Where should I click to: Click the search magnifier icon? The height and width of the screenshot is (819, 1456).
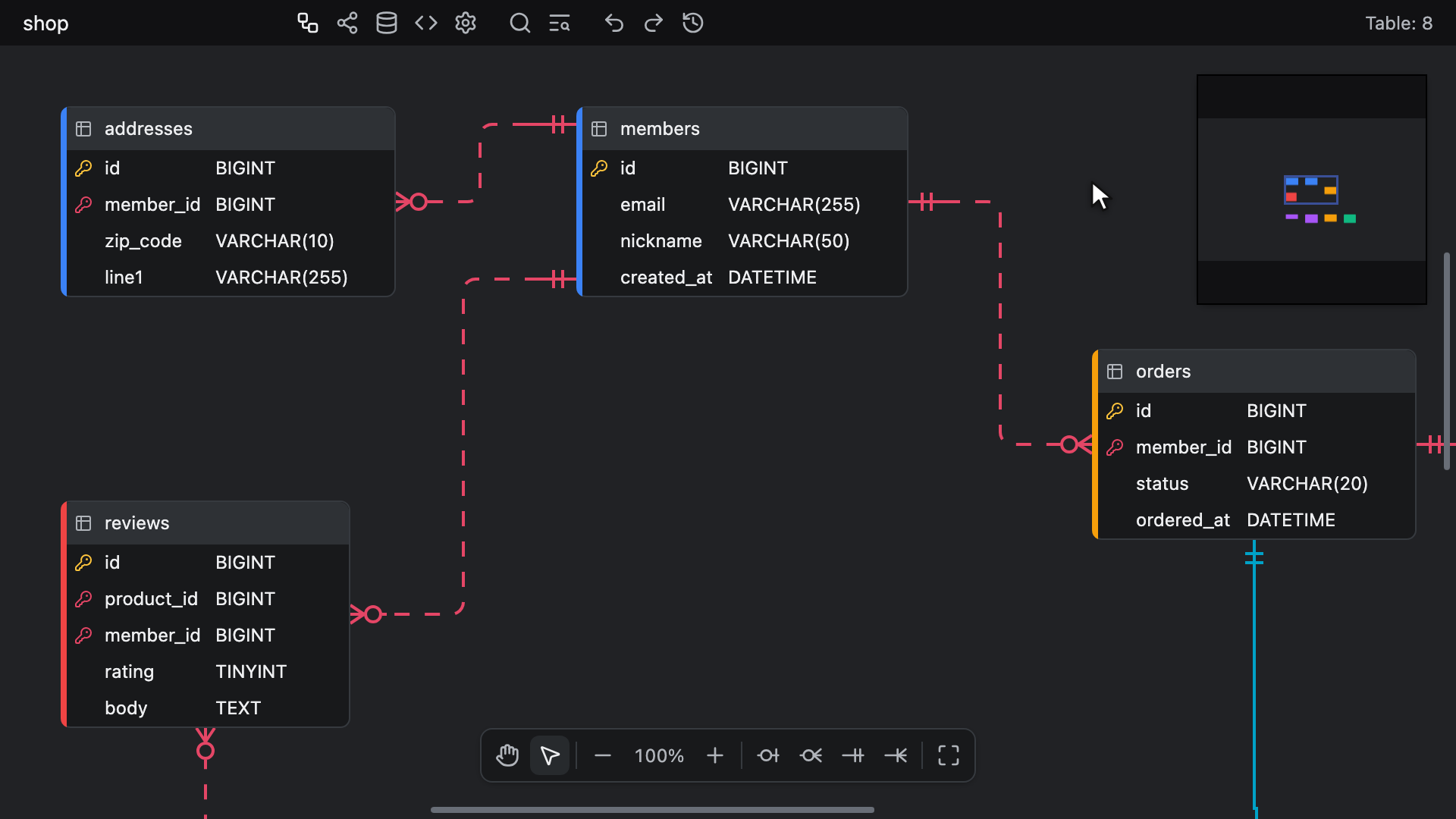(519, 23)
